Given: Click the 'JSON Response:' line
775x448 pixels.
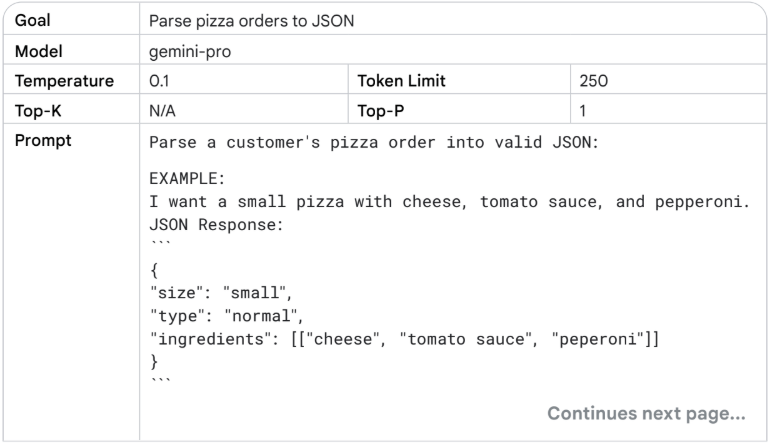Looking at the screenshot, I should [217, 225].
